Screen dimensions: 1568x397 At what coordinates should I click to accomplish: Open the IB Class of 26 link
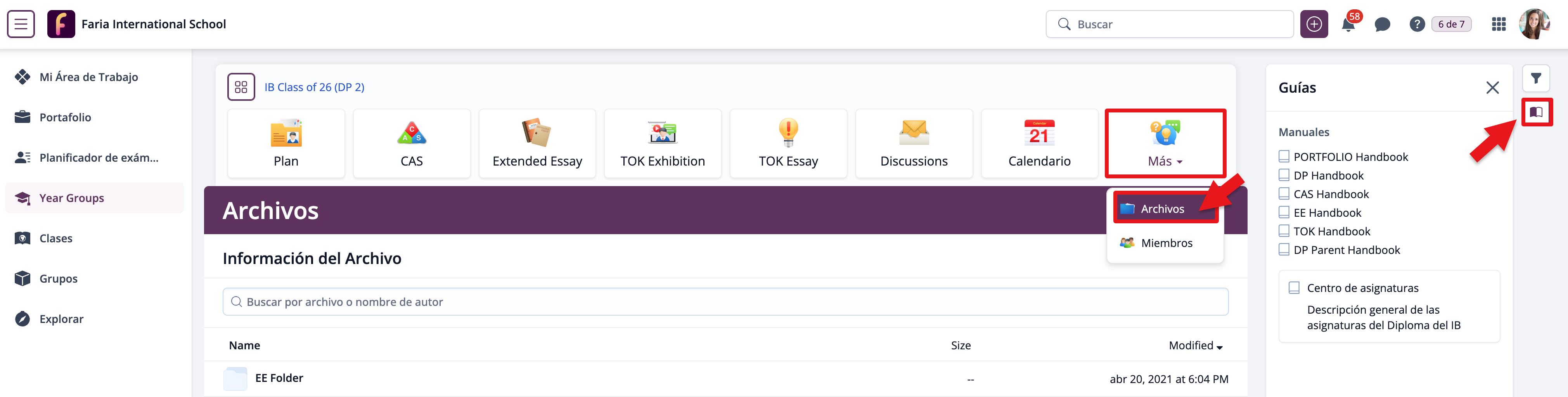[x=314, y=87]
